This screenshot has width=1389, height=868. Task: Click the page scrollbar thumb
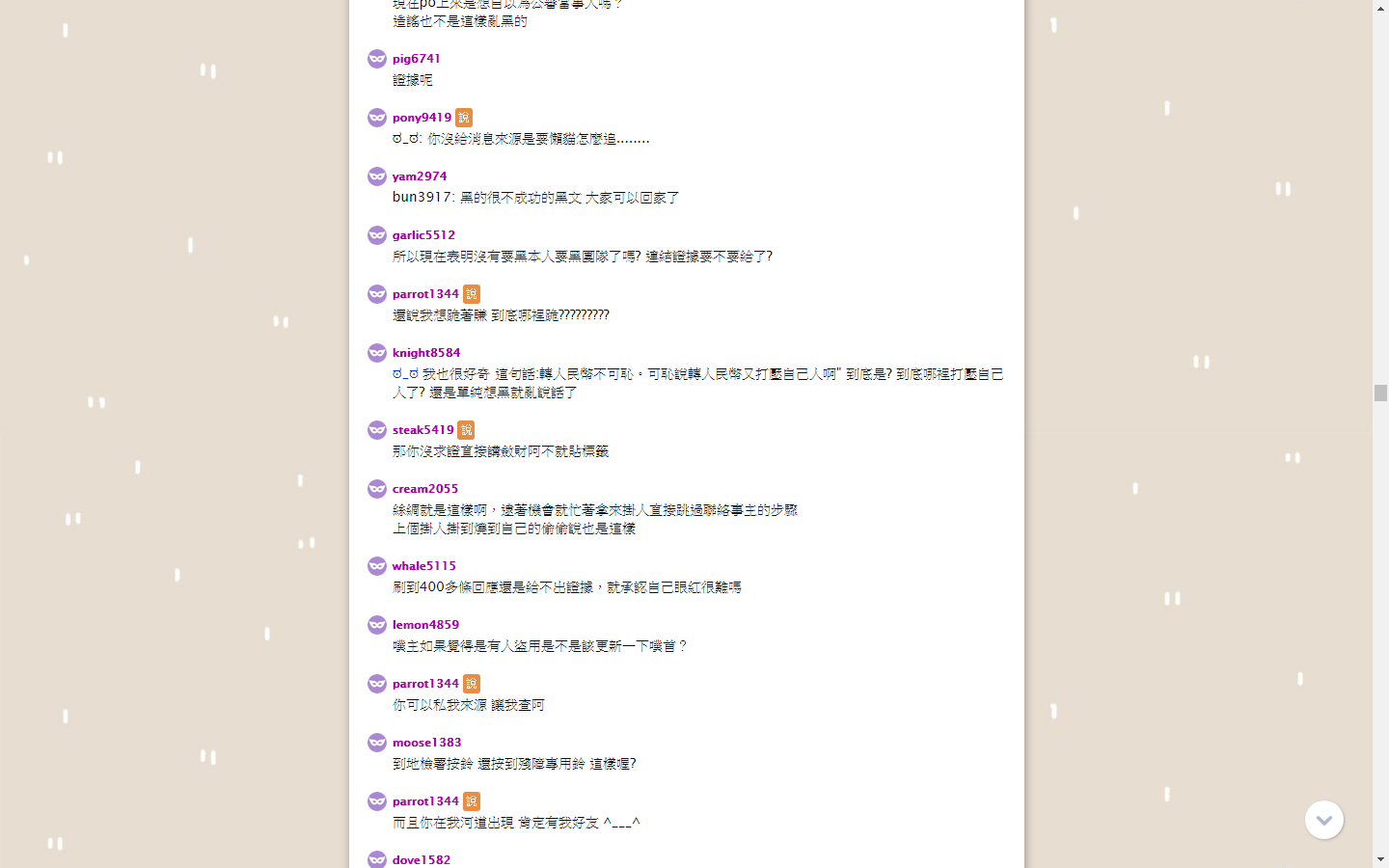[x=1380, y=393]
